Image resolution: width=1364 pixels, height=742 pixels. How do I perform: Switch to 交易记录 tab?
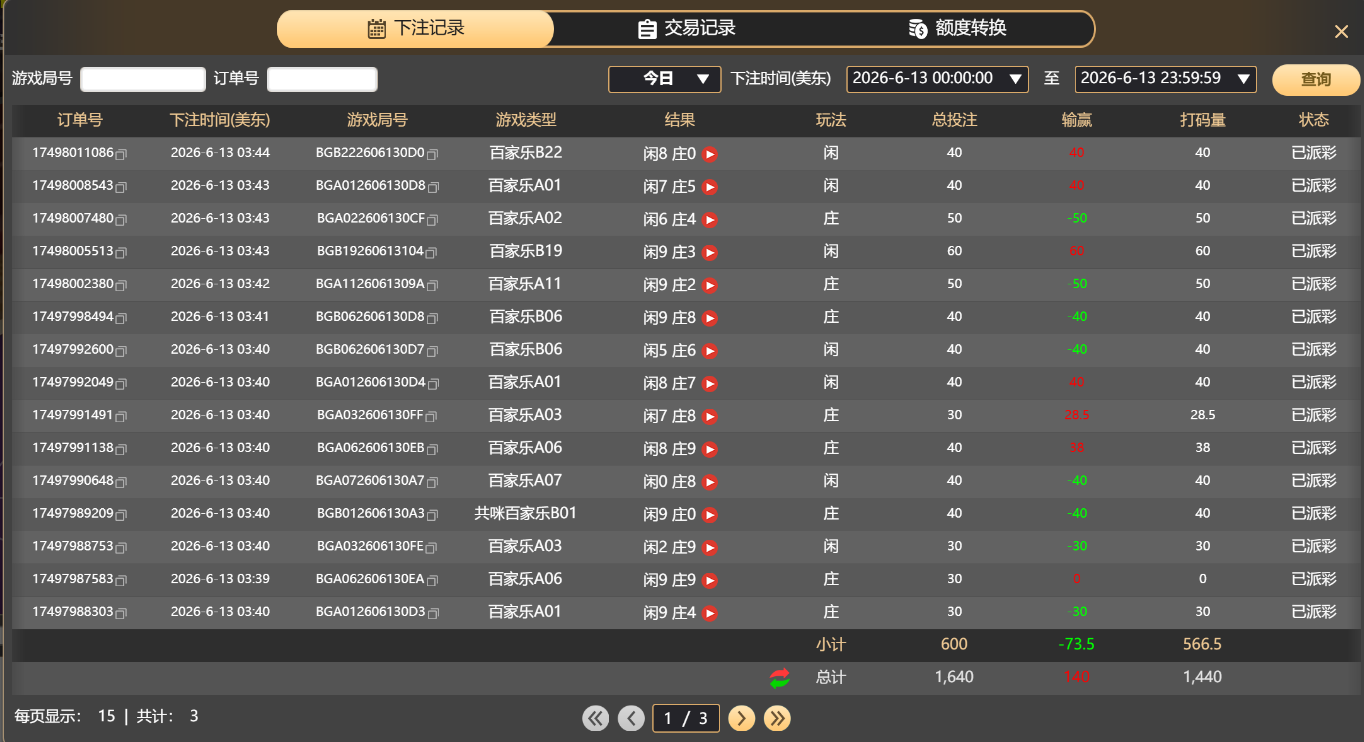(x=687, y=29)
